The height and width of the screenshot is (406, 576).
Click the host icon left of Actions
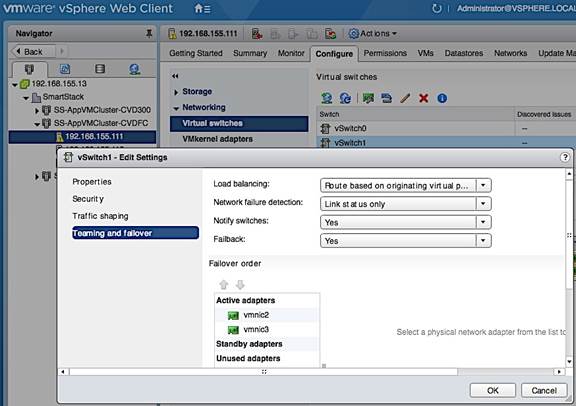[x=330, y=34]
